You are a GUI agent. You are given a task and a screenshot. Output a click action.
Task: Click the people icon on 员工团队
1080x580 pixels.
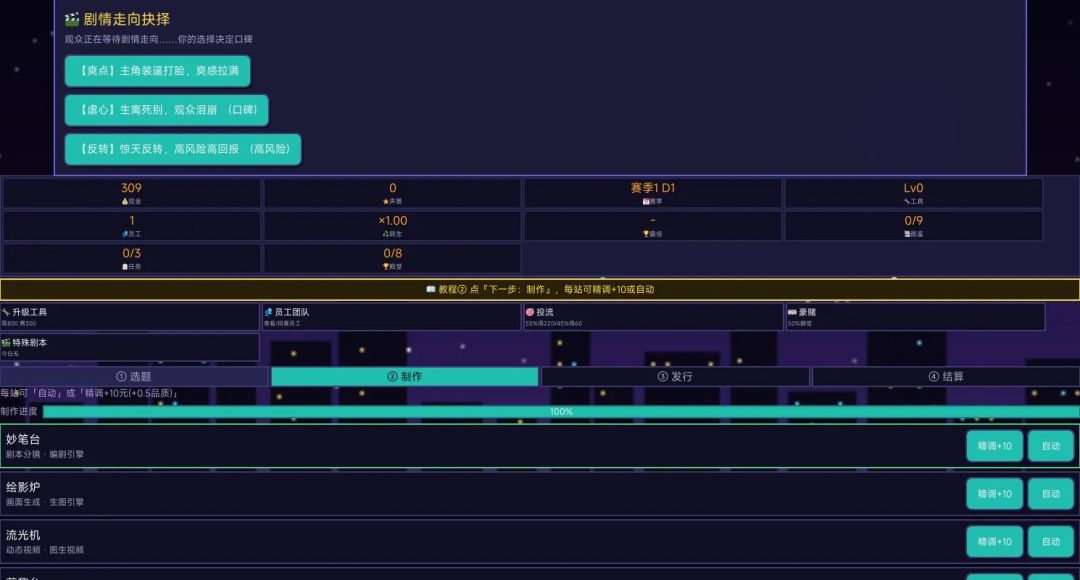pos(269,312)
